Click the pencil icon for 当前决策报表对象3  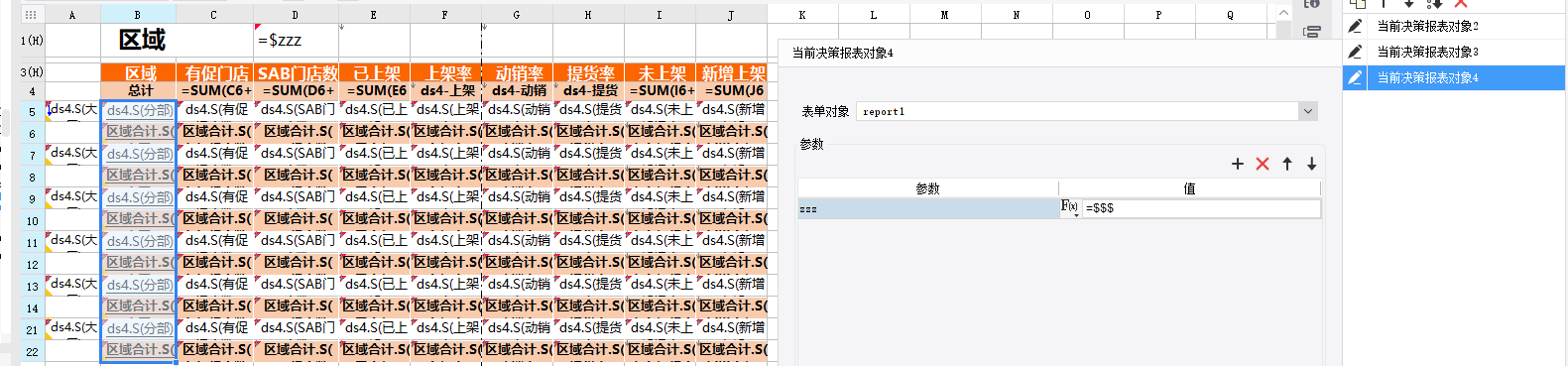(x=1355, y=52)
